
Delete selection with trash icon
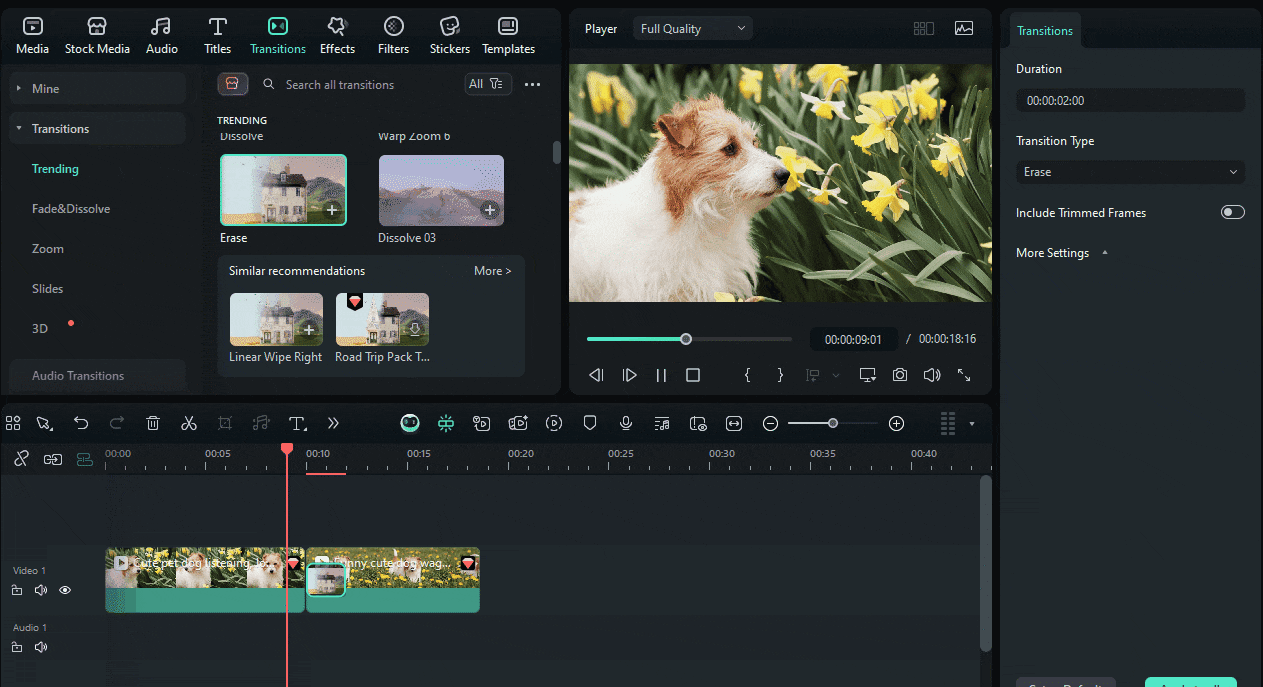(153, 423)
